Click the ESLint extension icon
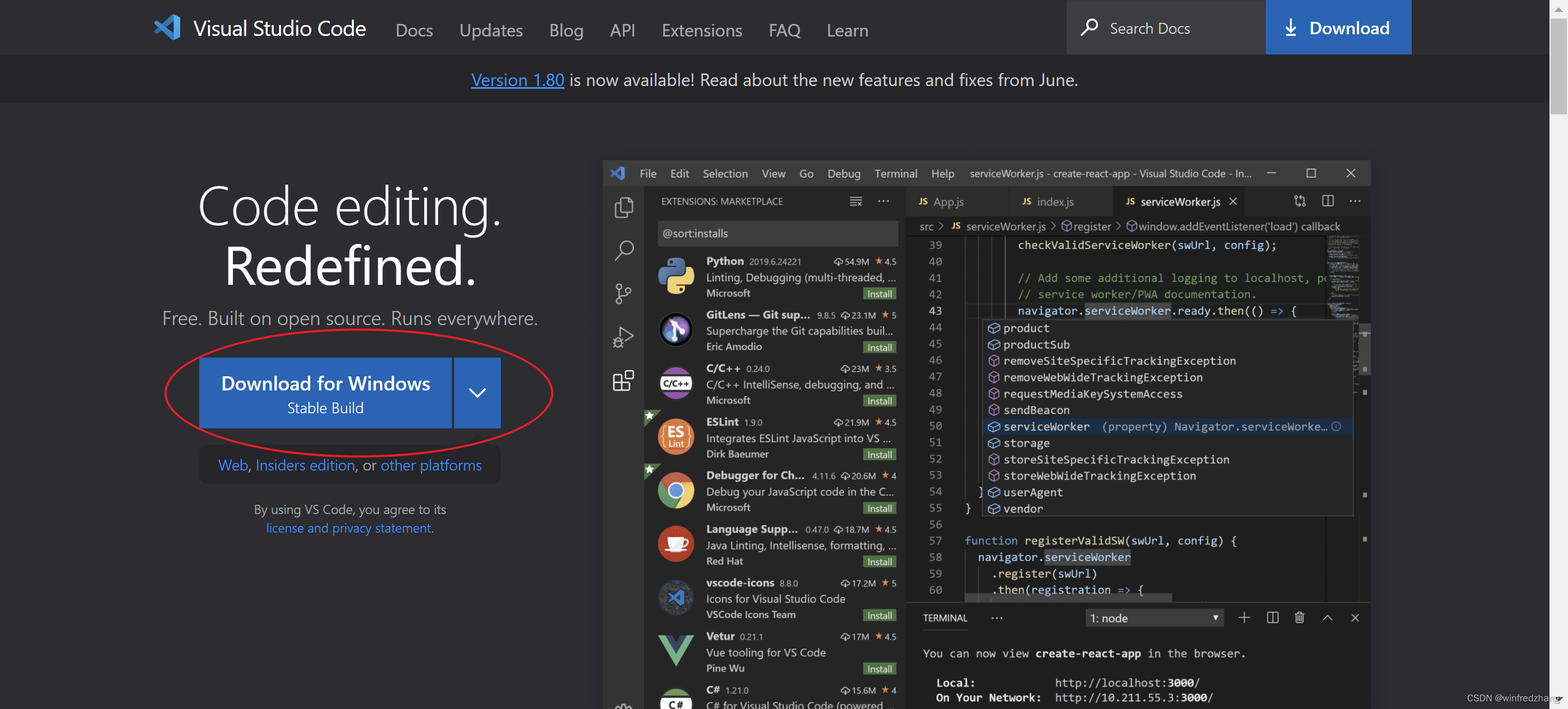Screen dimensions: 1568x709 click(x=676, y=437)
